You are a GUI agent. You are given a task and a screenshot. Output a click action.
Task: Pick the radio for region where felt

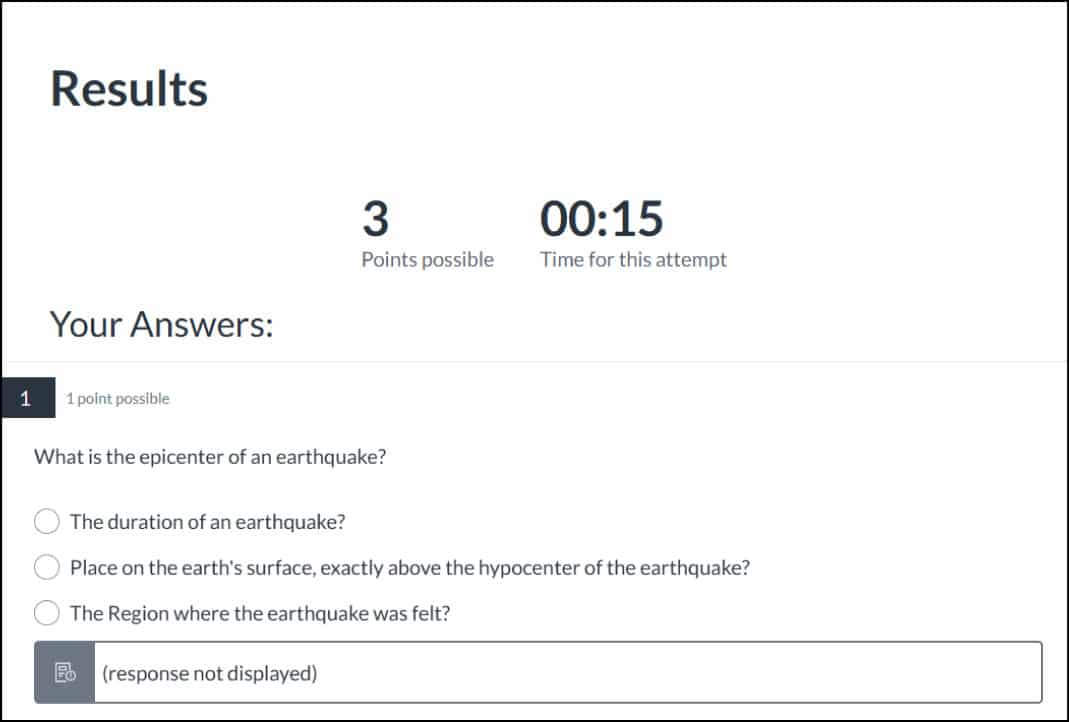click(47, 613)
